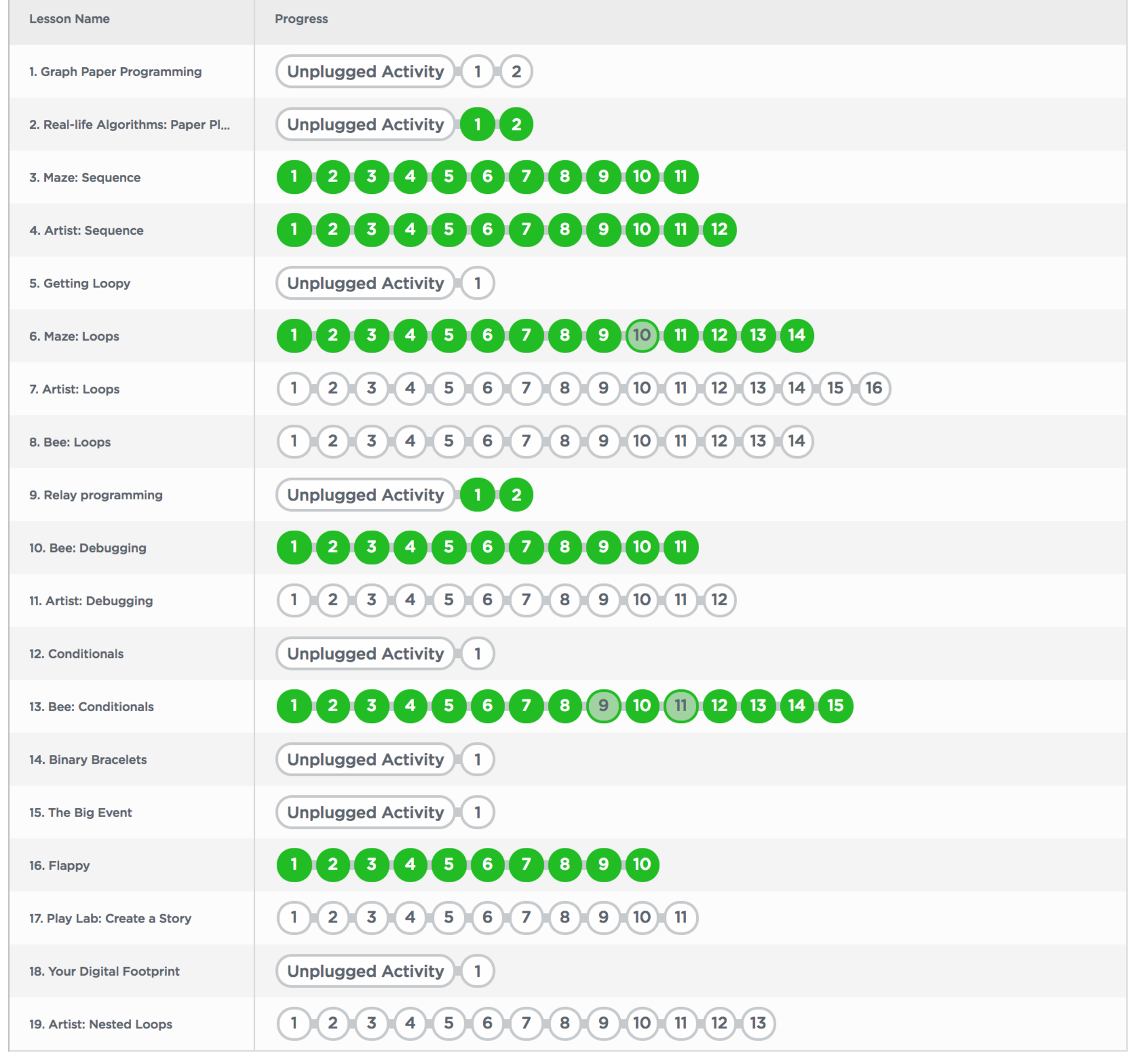Open puzzle 13 in Artist: Nested Loops

tap(757, 1023)
